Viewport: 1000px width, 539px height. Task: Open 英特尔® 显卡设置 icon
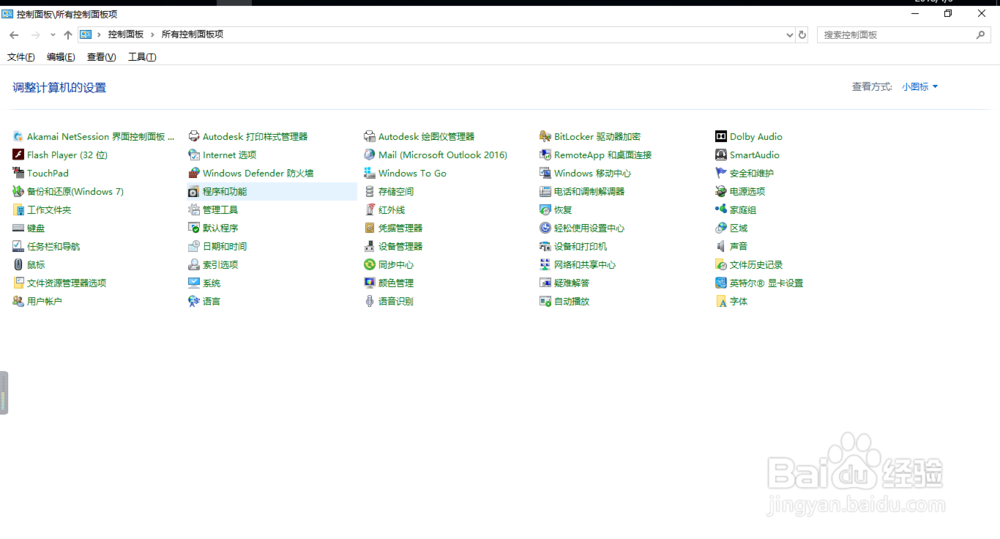tap(721, 283)
